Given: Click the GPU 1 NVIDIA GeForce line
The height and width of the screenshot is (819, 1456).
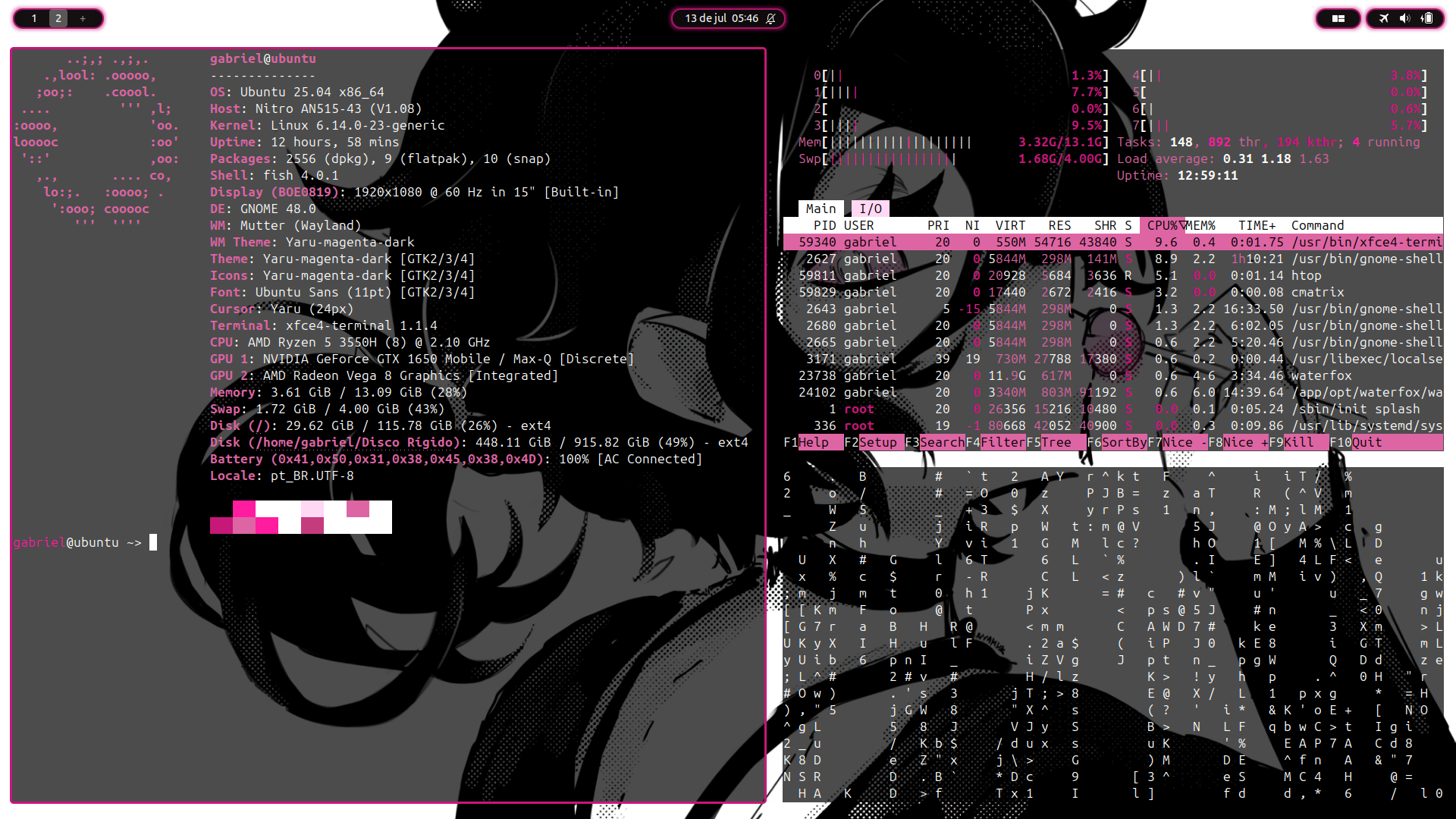Looking at the screenshot, I should [422, 359].
